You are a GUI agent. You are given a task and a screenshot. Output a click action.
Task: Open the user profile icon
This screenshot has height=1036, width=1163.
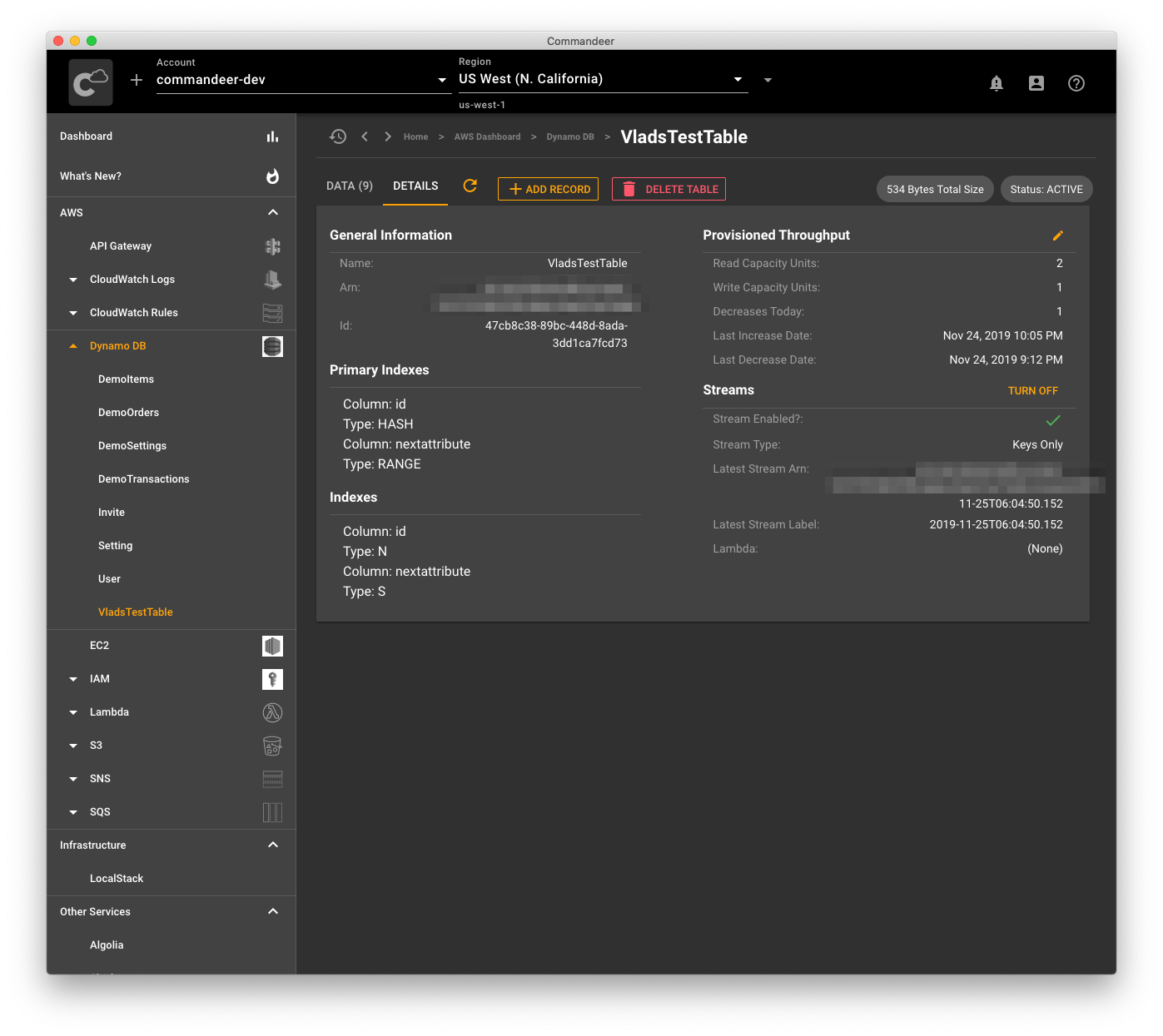click(x=1036, y=83)
